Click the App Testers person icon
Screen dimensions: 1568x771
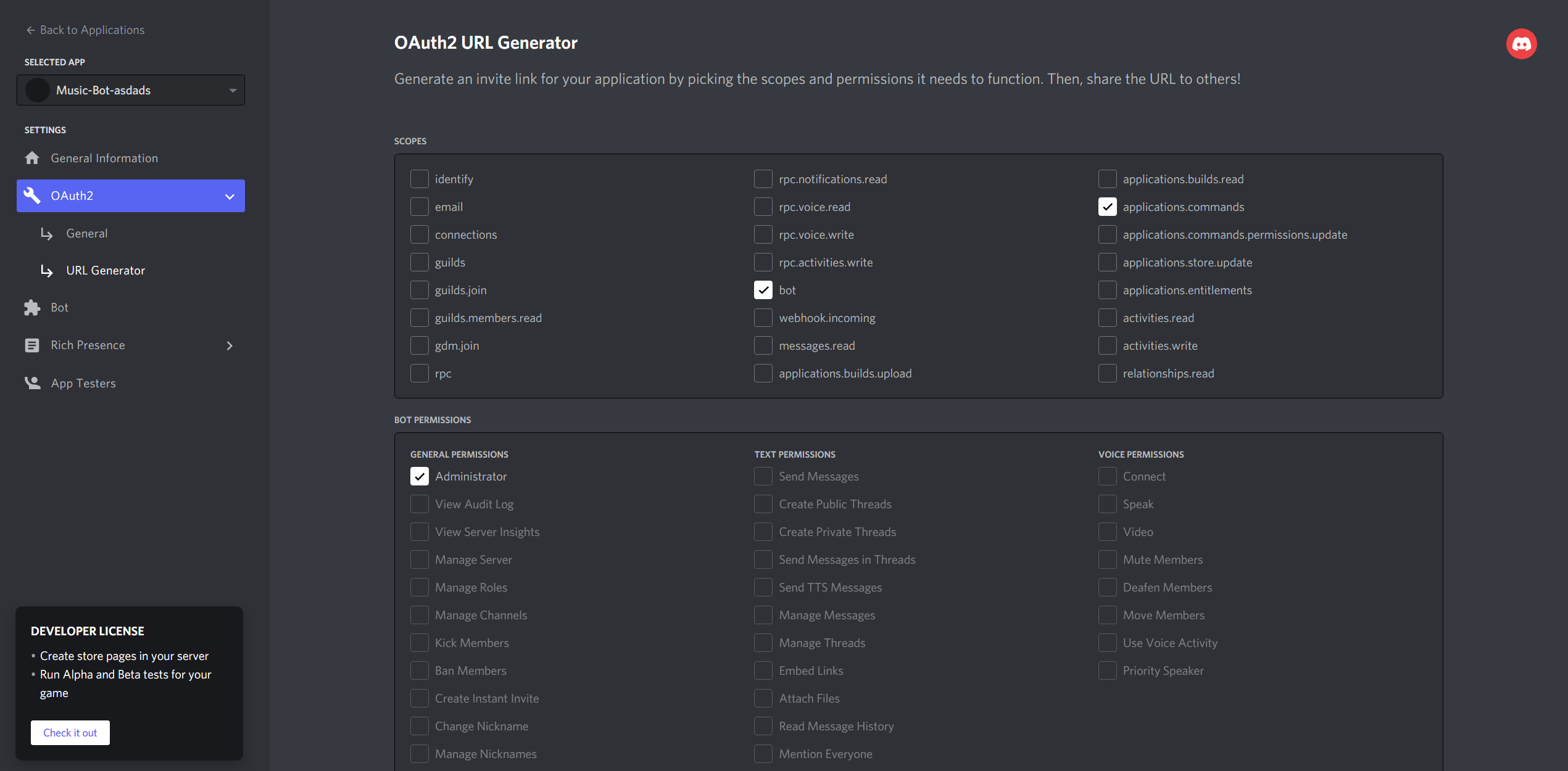(32, 382)
